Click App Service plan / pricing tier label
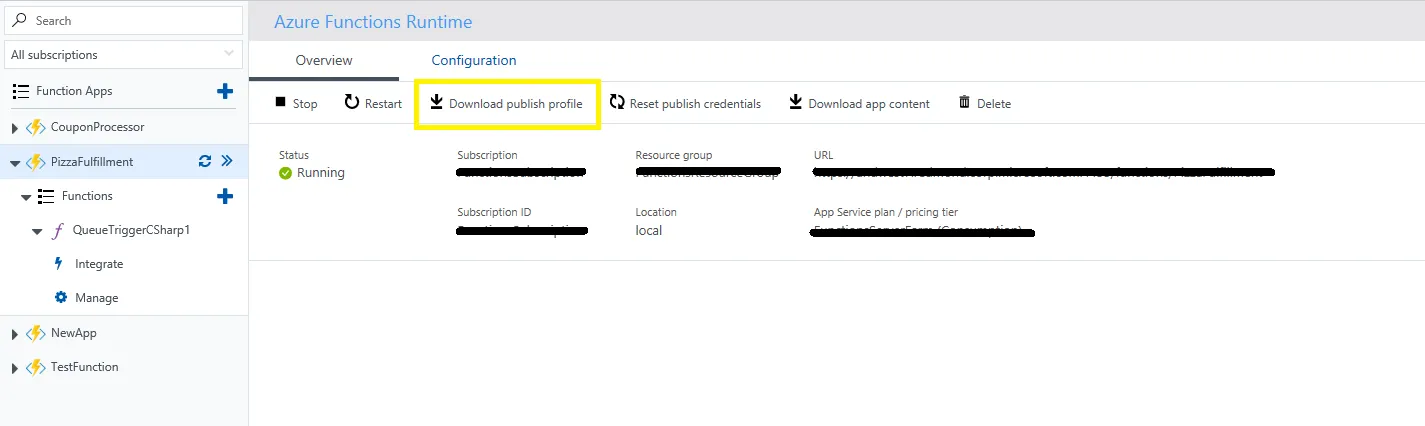Screen dimensions: 1425x426 click(886, 212)
